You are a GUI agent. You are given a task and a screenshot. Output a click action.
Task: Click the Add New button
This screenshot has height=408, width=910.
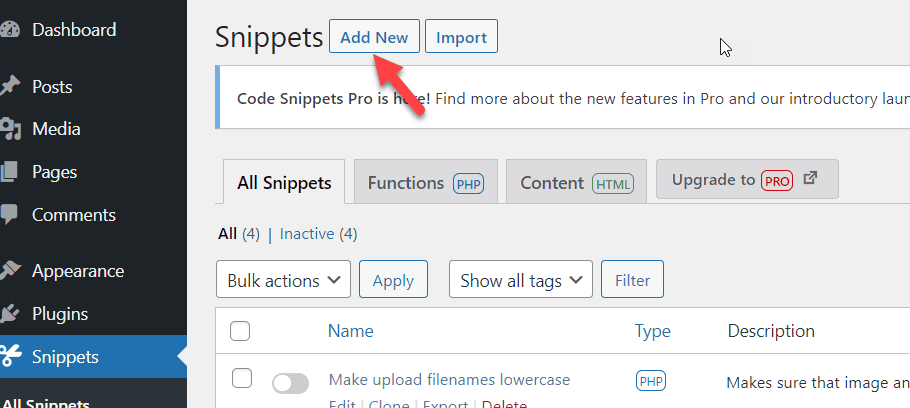tap(374, 37)
